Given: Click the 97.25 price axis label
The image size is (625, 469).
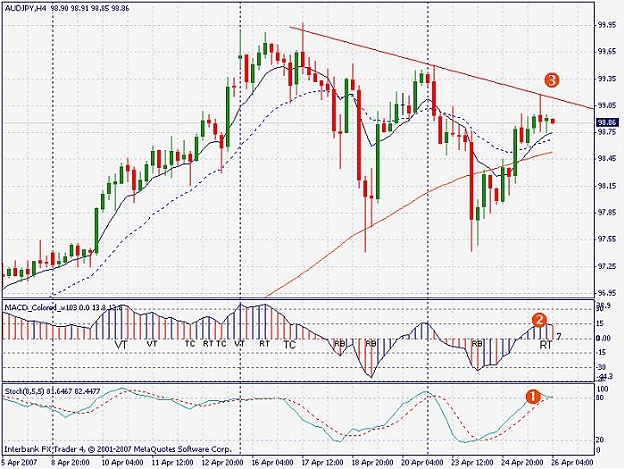Looking at the screenshot, I should tap(607, 266).
